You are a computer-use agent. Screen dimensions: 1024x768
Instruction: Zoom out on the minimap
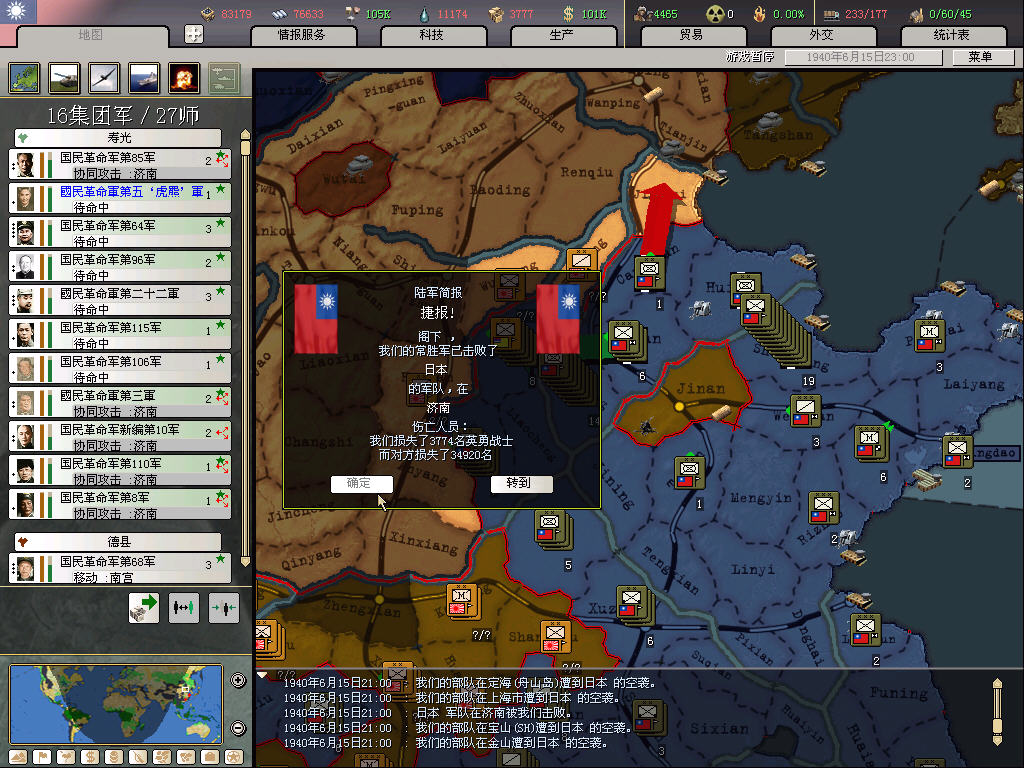click(x=238, y=728)
